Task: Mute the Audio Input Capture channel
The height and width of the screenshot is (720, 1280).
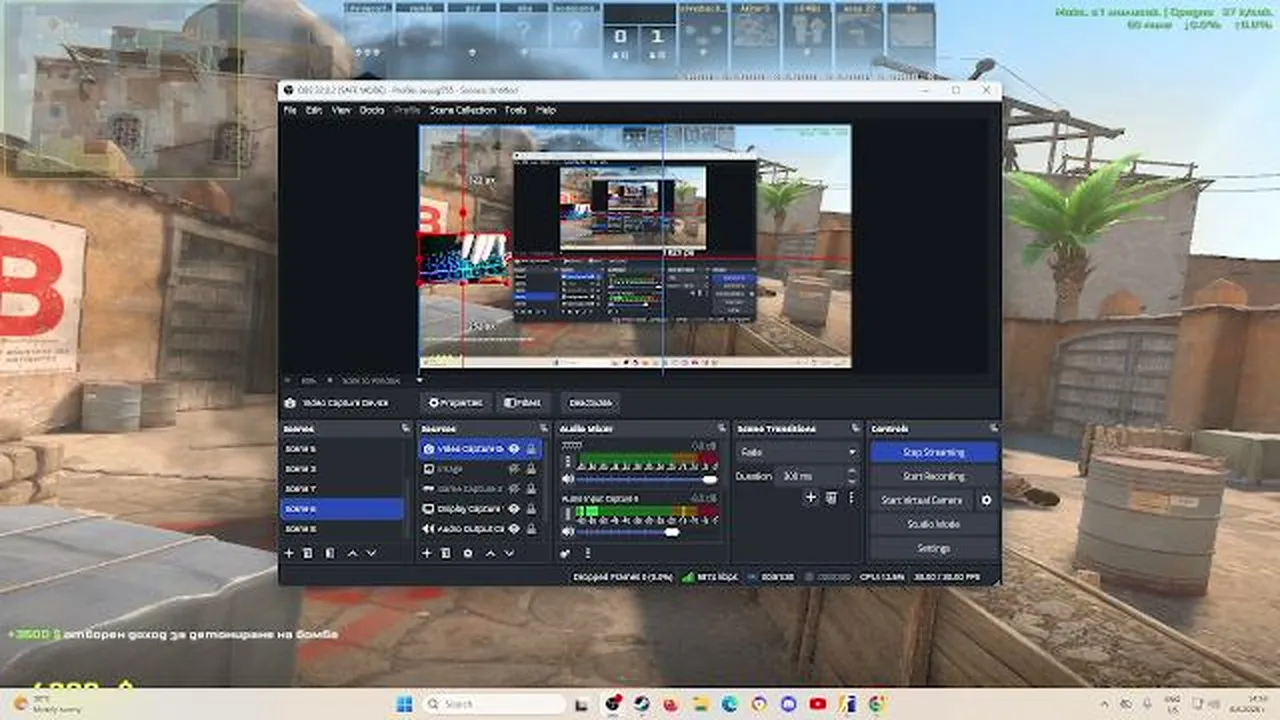Action: point(567,532)
